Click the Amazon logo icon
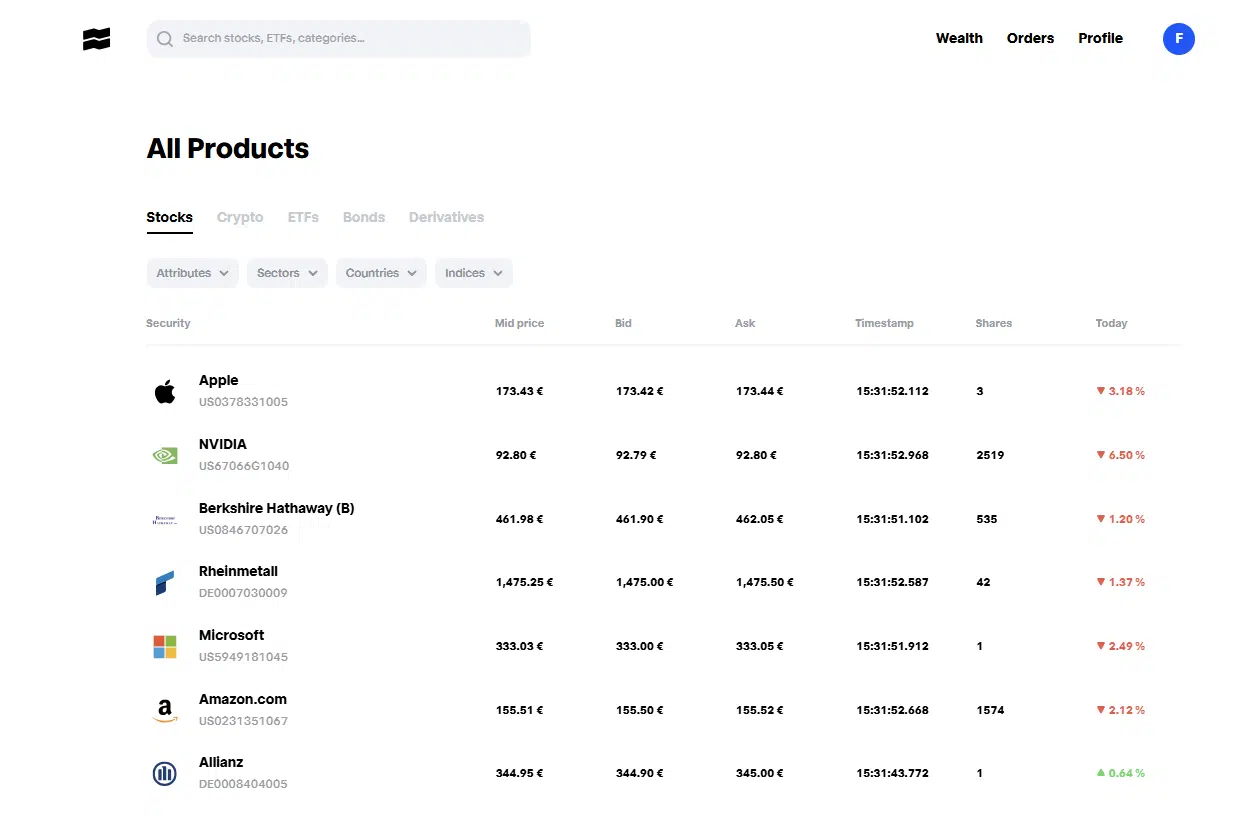 (165, 710)
